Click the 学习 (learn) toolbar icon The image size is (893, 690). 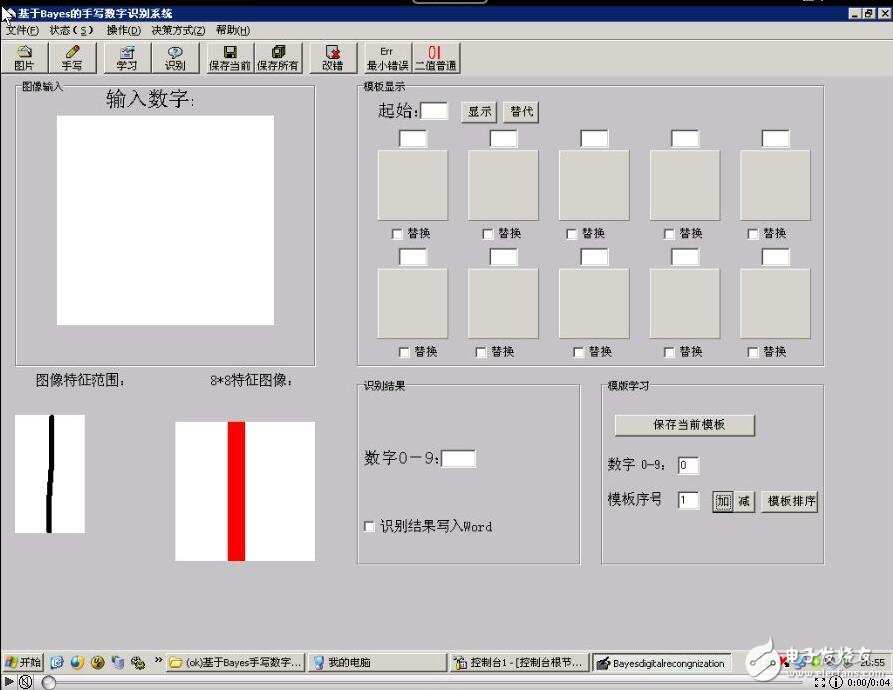pyautogui.click(x=125, y=57)
